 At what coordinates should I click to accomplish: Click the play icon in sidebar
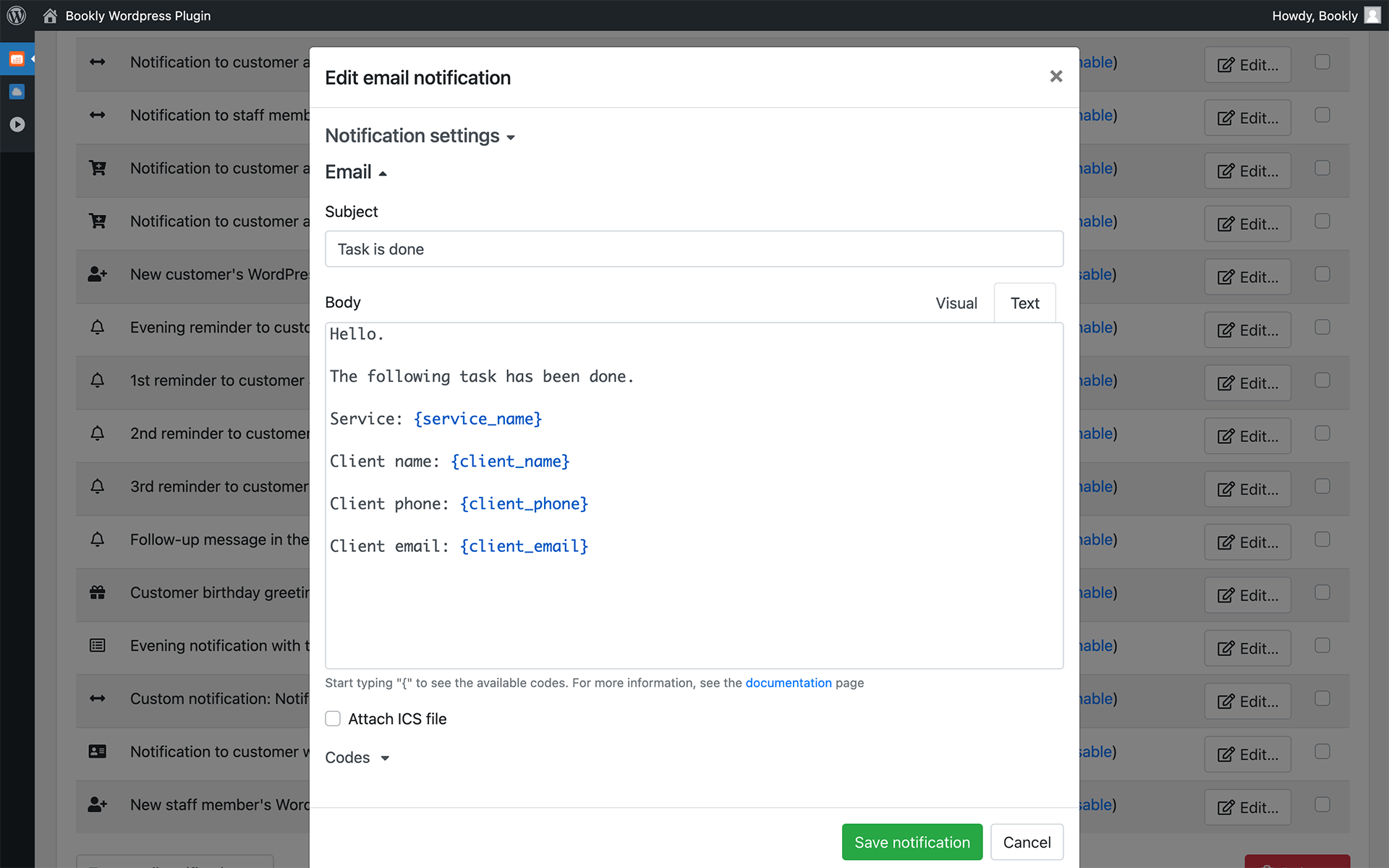click(x=17, y=124)
